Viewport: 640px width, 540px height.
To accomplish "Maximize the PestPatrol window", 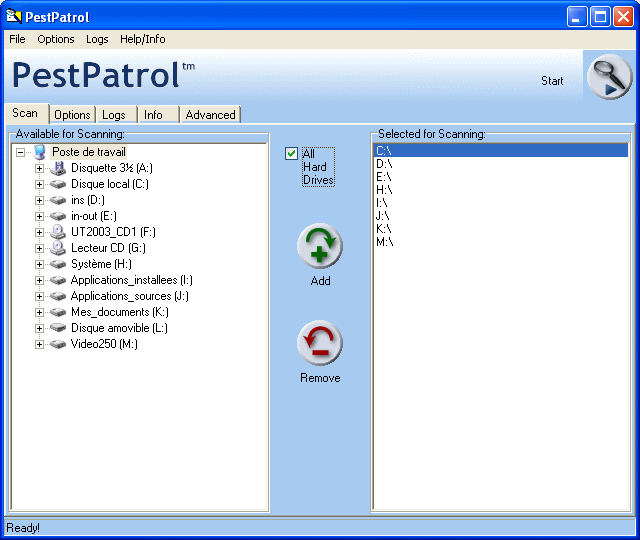I will coord(600,17).
